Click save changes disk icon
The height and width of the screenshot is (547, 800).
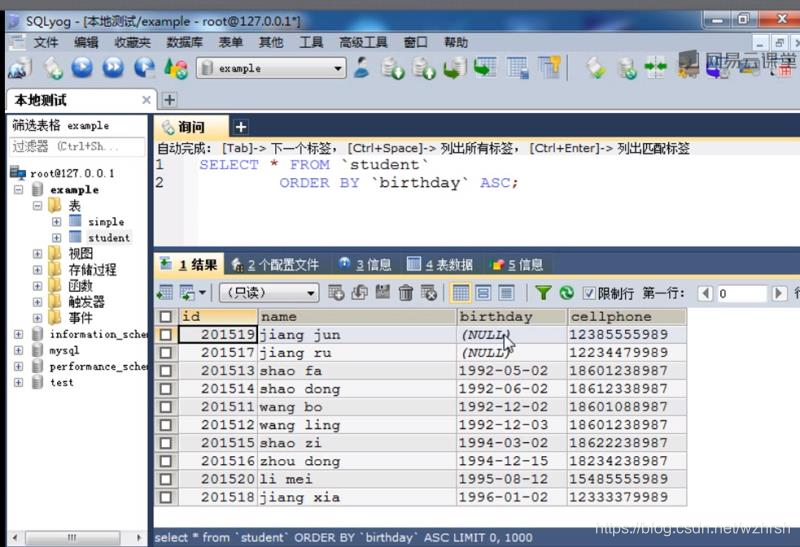click(x=383, y=292)
